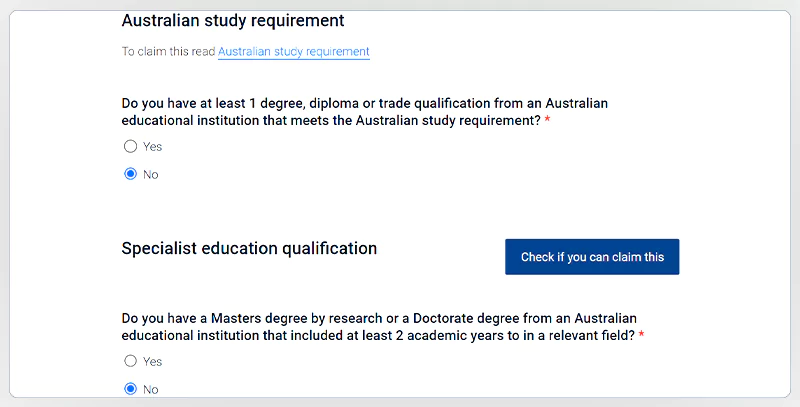The height and width of the screenshot is (407, 800).
Task: Open the Australian study requirement link
Action: click(294, 52)
